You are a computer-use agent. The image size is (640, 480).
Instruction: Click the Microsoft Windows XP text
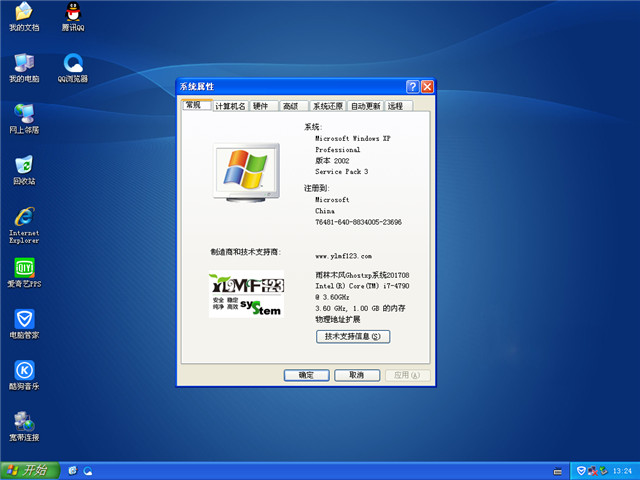[353, 138]
